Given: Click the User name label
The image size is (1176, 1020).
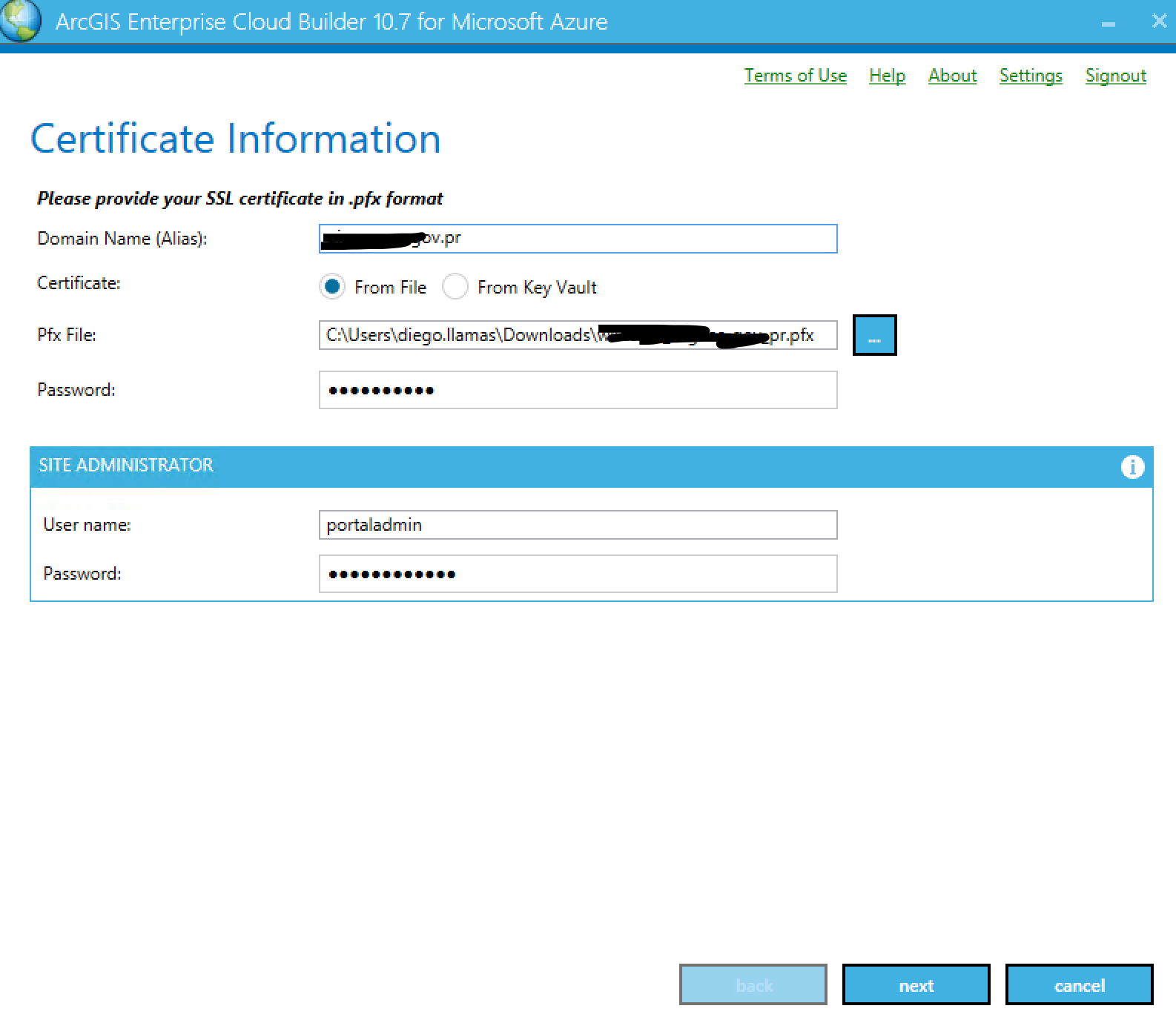Looking at the screenshot, I should tap(87, 525).
